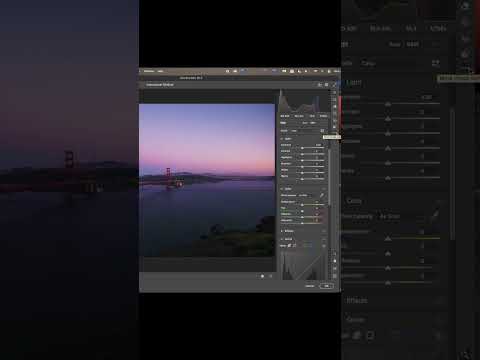Image resolution: width=480 pixels, height=360 pixels.
Task: Select the Masking tool in right strip
Action: pos(335,113)
